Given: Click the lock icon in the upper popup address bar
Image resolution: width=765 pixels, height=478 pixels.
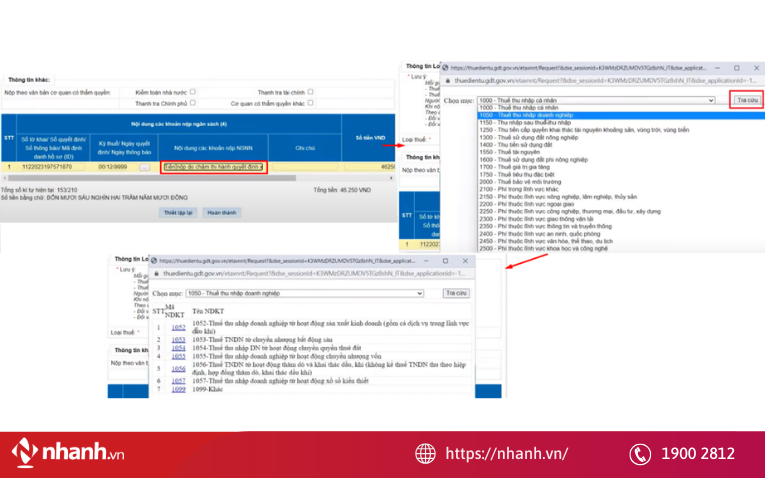Looking at the screenshot, I should click(446, 80).
